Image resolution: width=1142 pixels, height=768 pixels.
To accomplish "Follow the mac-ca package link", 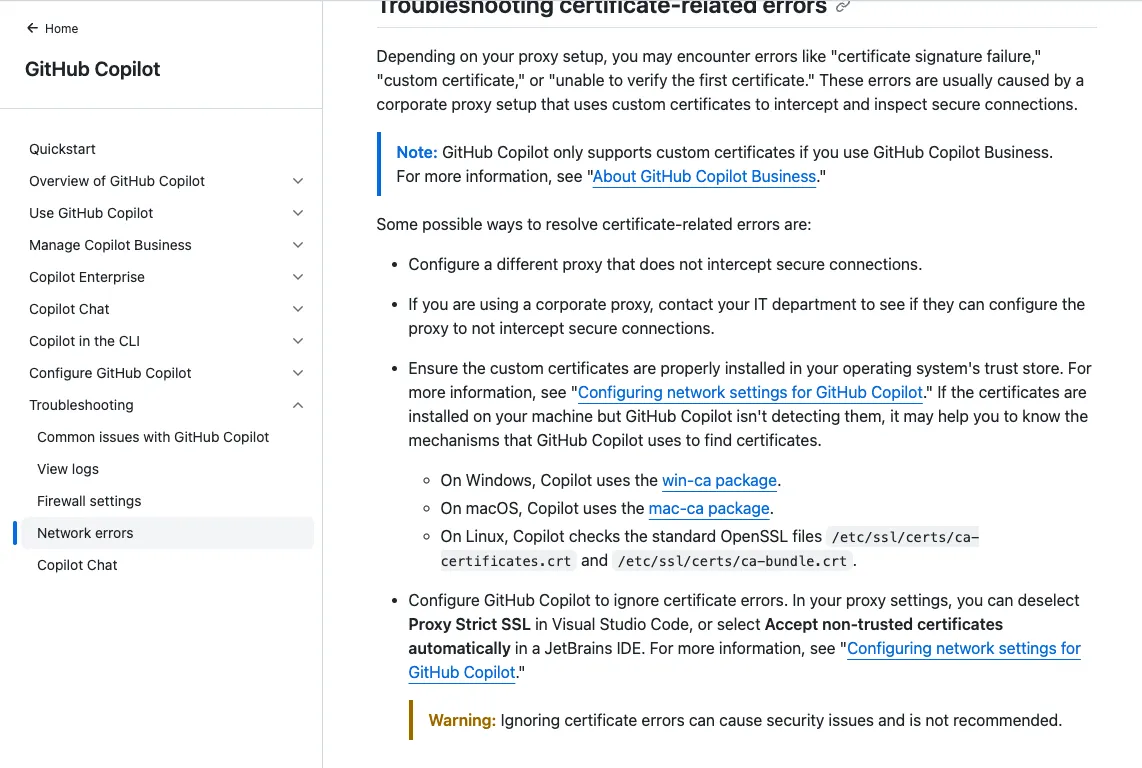I will click(x=709, y=509).
